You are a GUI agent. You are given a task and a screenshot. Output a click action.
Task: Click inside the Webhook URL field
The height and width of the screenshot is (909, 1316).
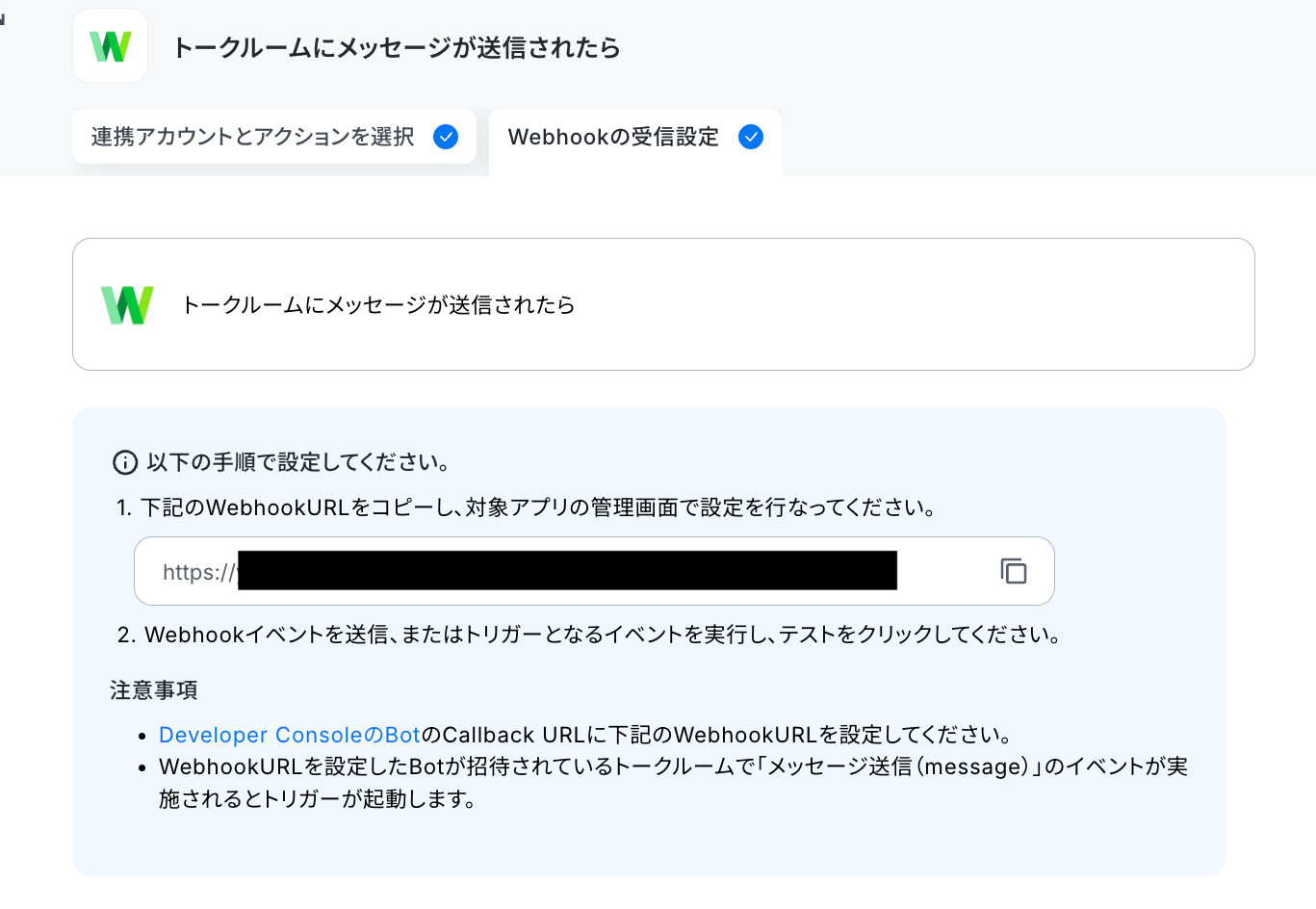coord(594,571)
